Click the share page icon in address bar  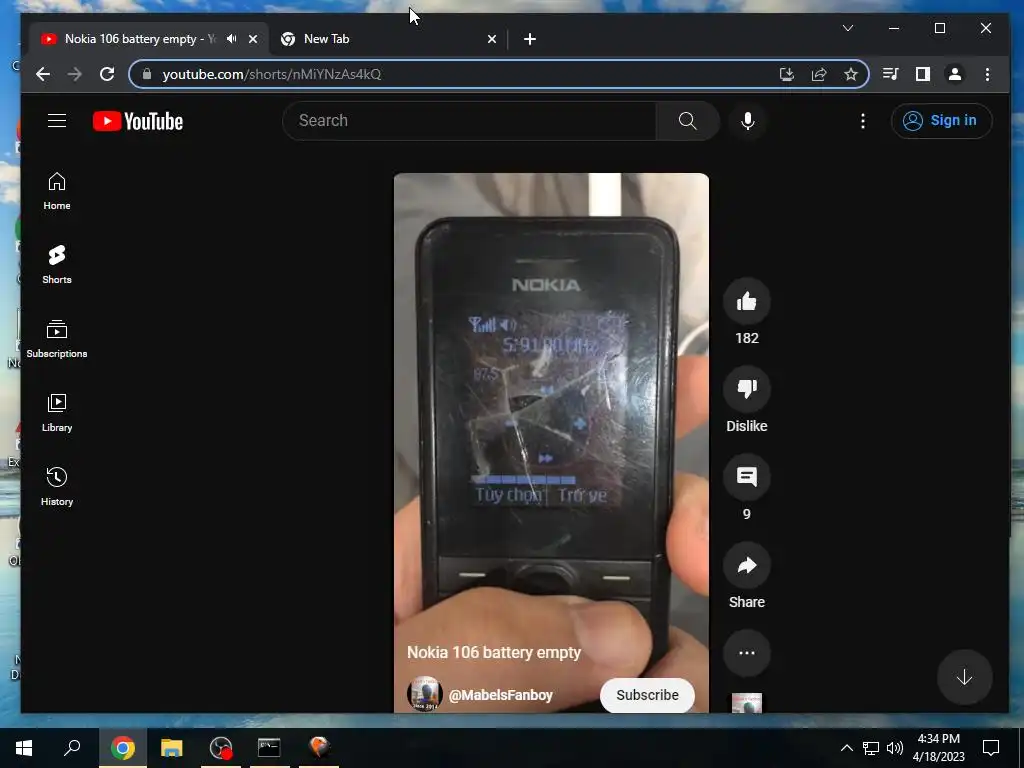(x=819, y=74)
